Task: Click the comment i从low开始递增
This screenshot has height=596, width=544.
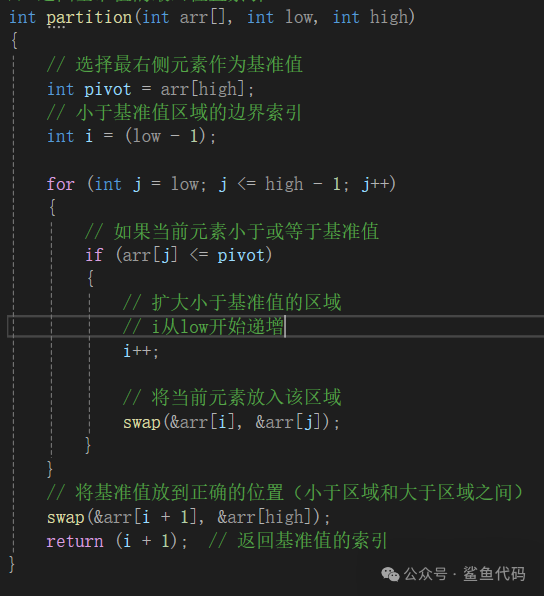Action: [x=203, y=327]
